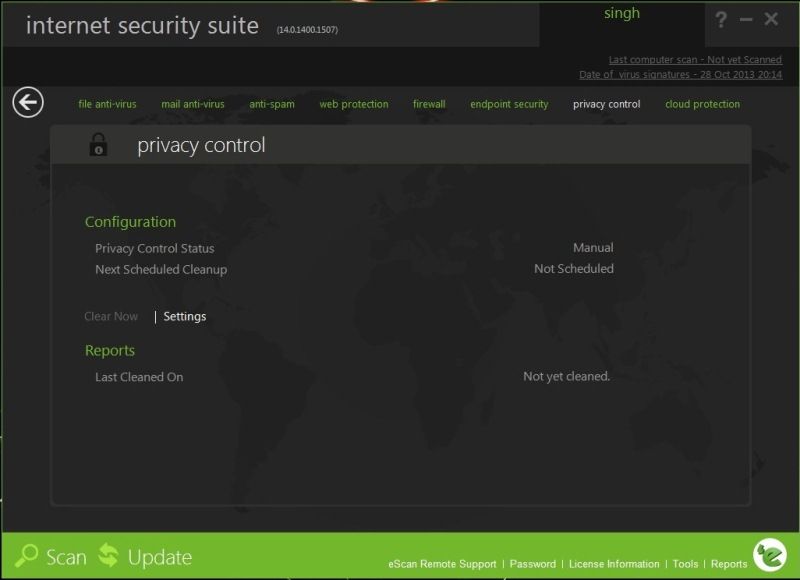Click the Last Cleaned On label
The width and height of the screenshot is (800, 580).
pyautogui.click(x=139, y=377)
